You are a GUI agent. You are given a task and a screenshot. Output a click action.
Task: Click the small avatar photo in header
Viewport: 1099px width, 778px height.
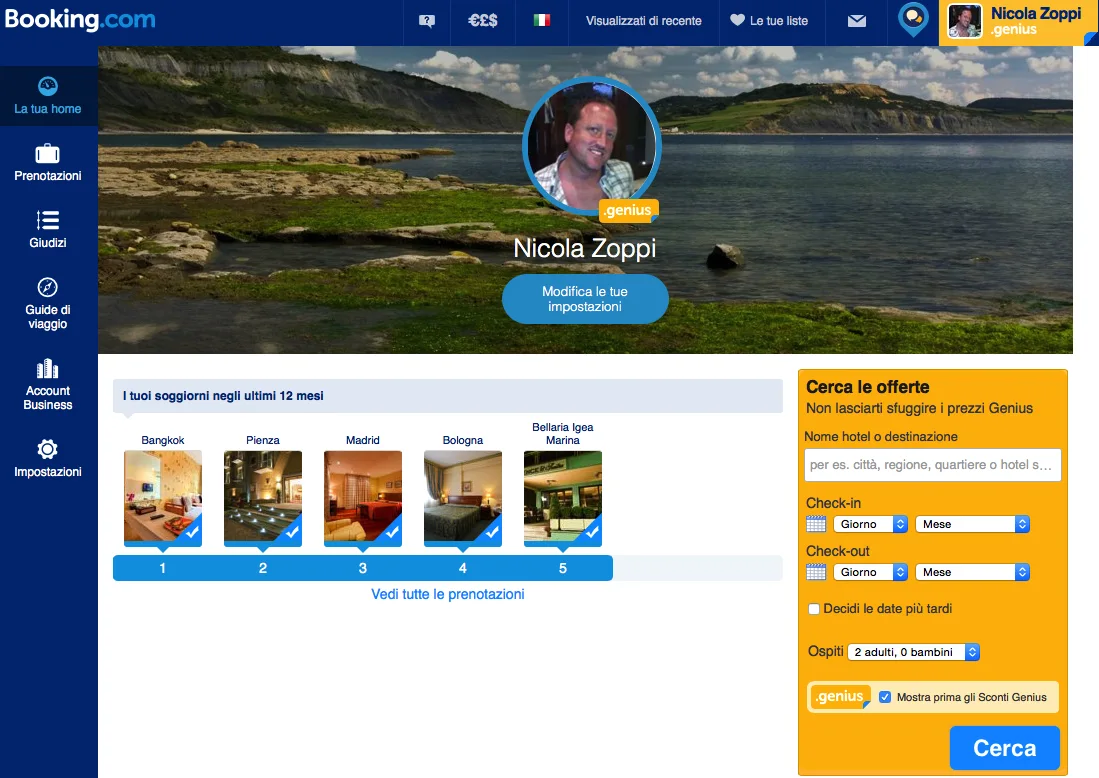tap(964, 21)
